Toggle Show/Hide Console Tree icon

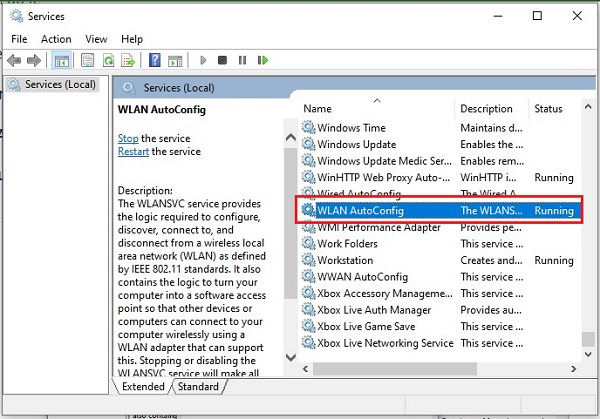pos(61,60)
